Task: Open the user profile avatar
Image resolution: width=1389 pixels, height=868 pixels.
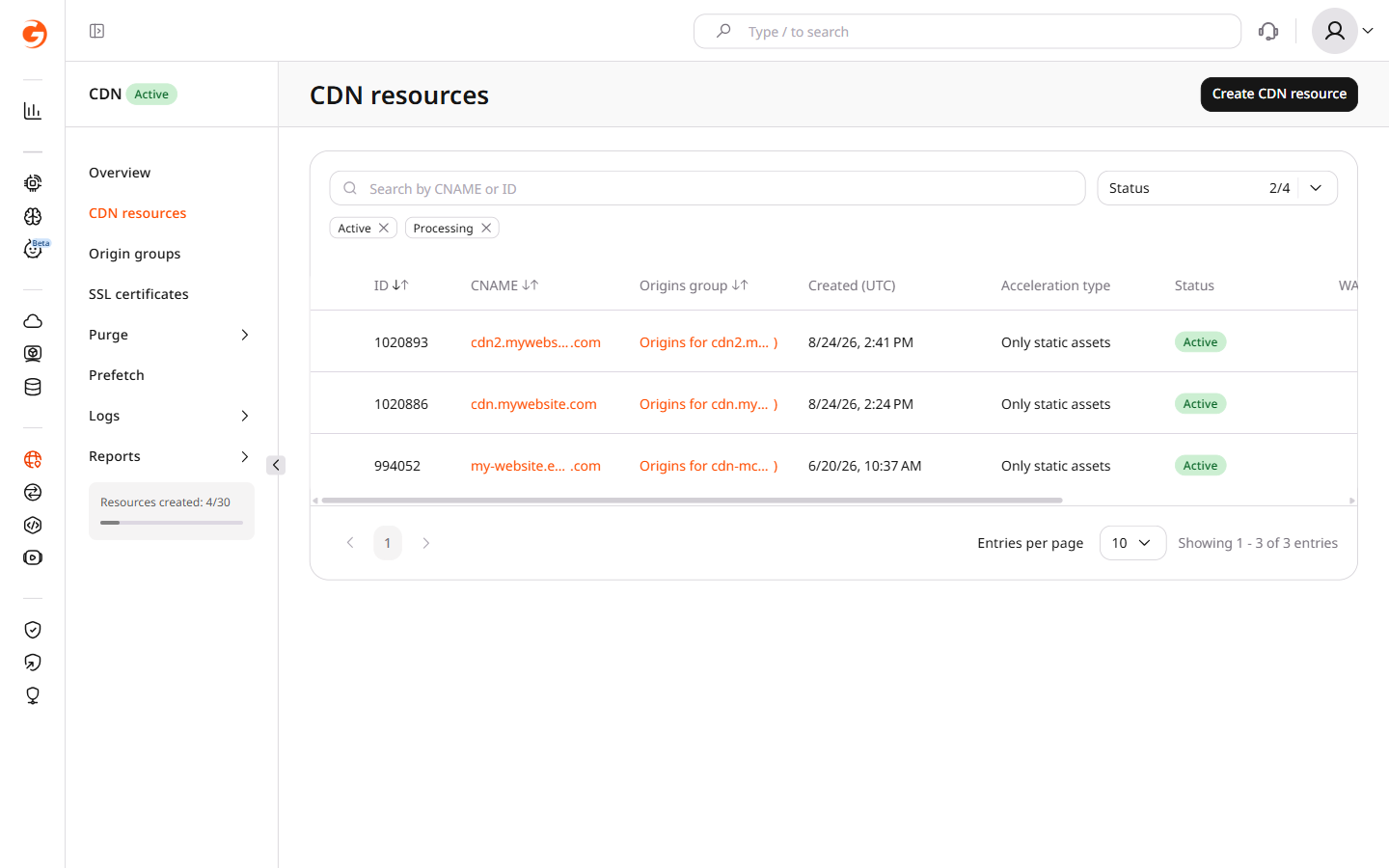Action: pos(1334,31)
